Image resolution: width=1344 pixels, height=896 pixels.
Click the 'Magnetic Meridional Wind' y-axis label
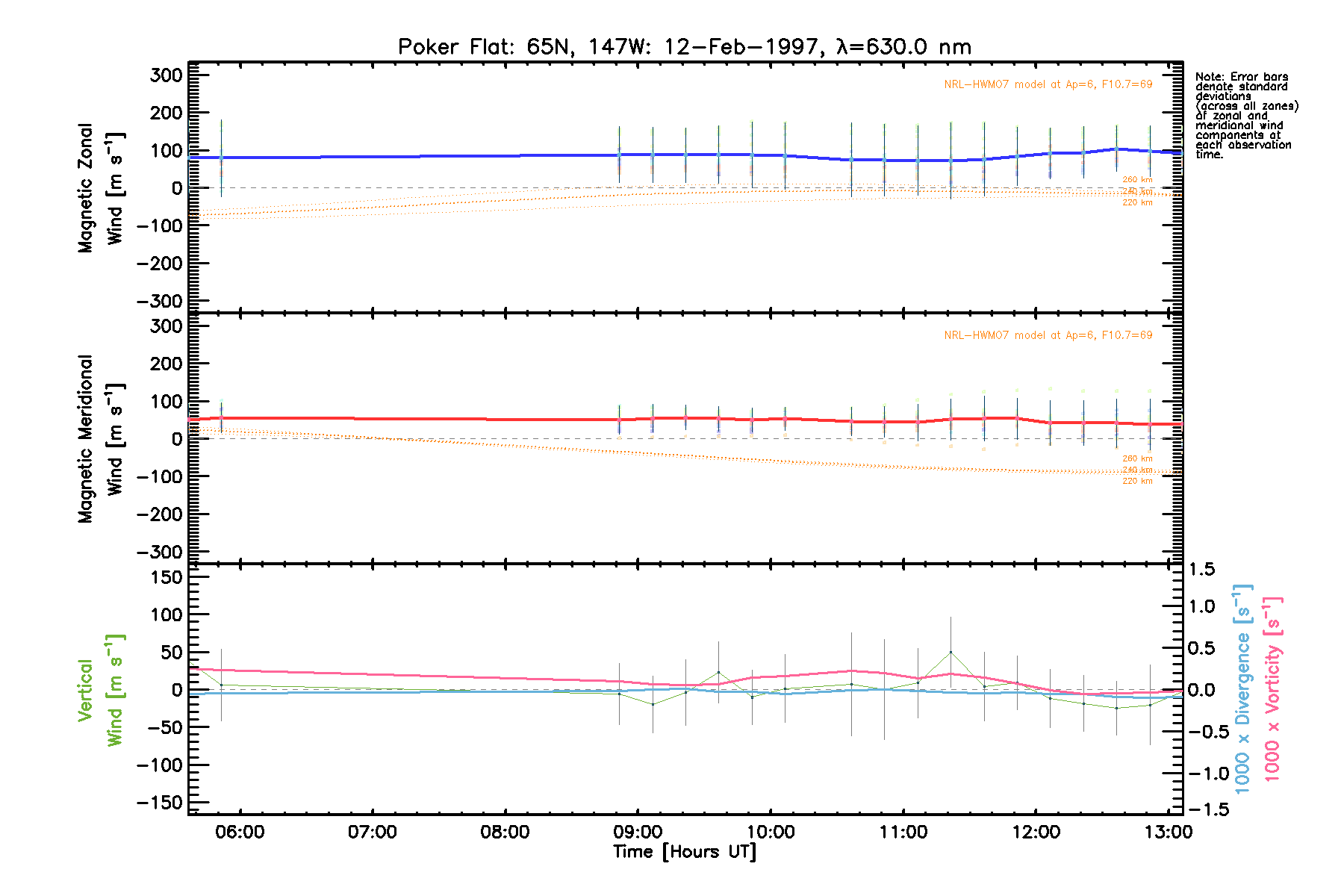pyautogui.click(x=100, y=439)
